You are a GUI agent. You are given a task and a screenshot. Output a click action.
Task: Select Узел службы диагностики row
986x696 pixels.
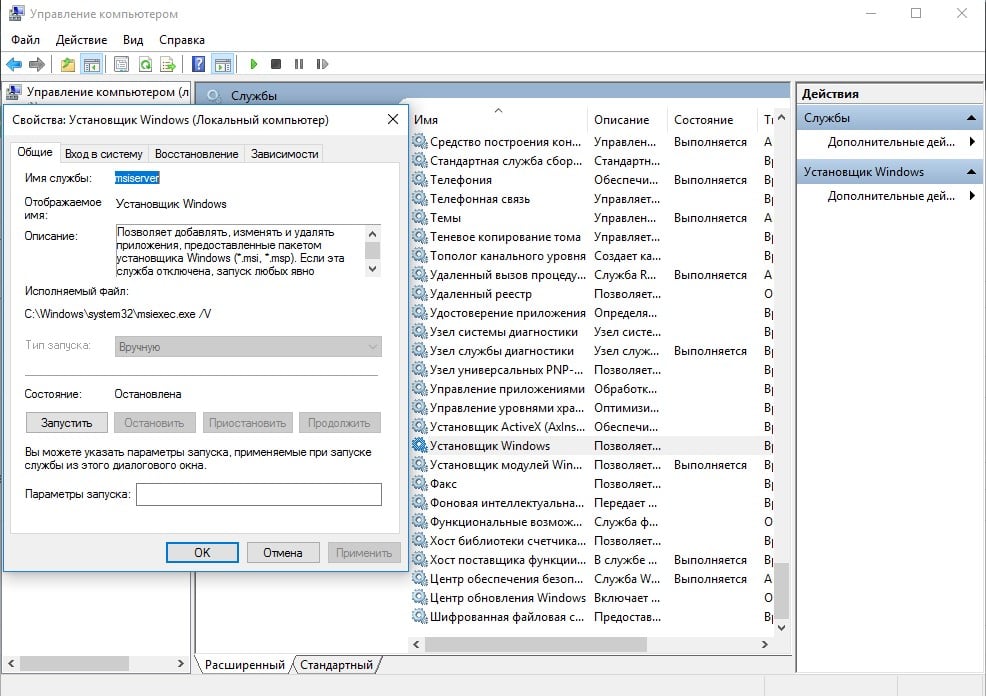click(x=592, y=351)
